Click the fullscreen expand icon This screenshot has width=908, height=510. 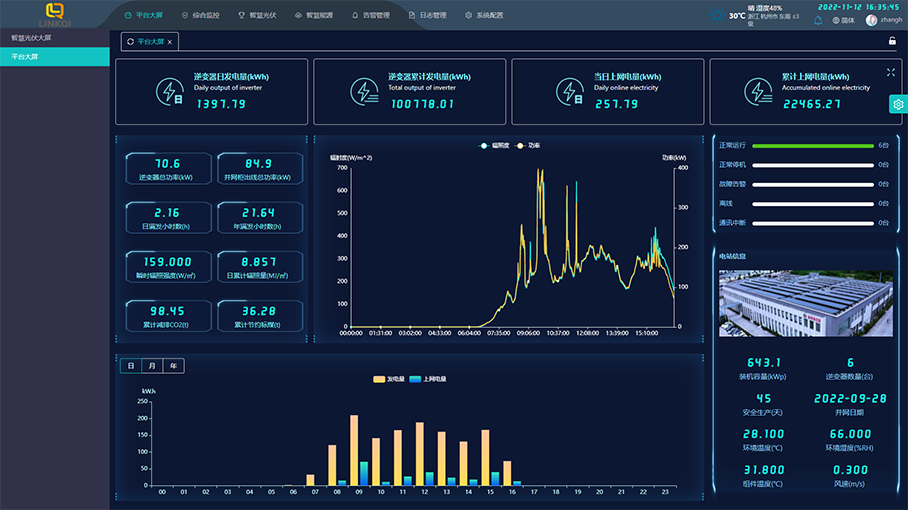point(891,72)
